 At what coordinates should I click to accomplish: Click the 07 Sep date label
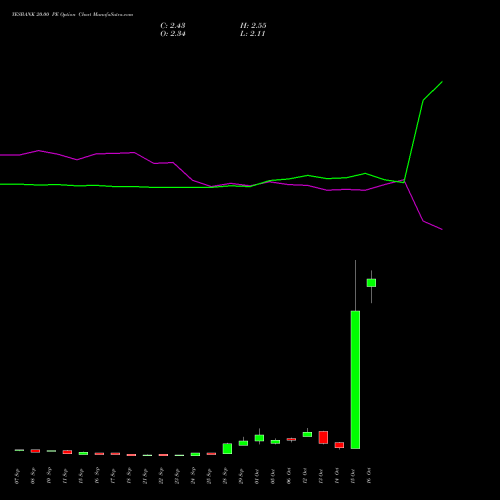coord(17,477)
